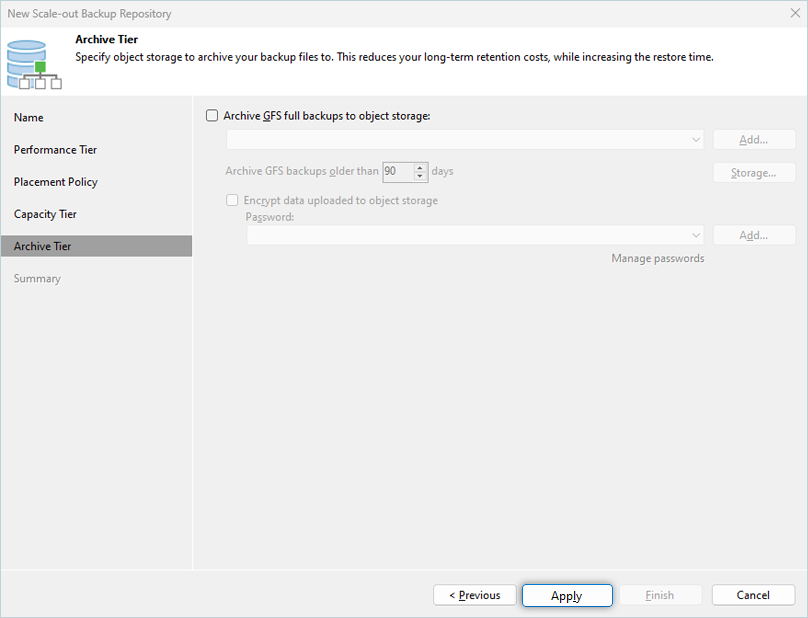Click the Summary step
The image size is (808, 618).
(x=37, y=278)
